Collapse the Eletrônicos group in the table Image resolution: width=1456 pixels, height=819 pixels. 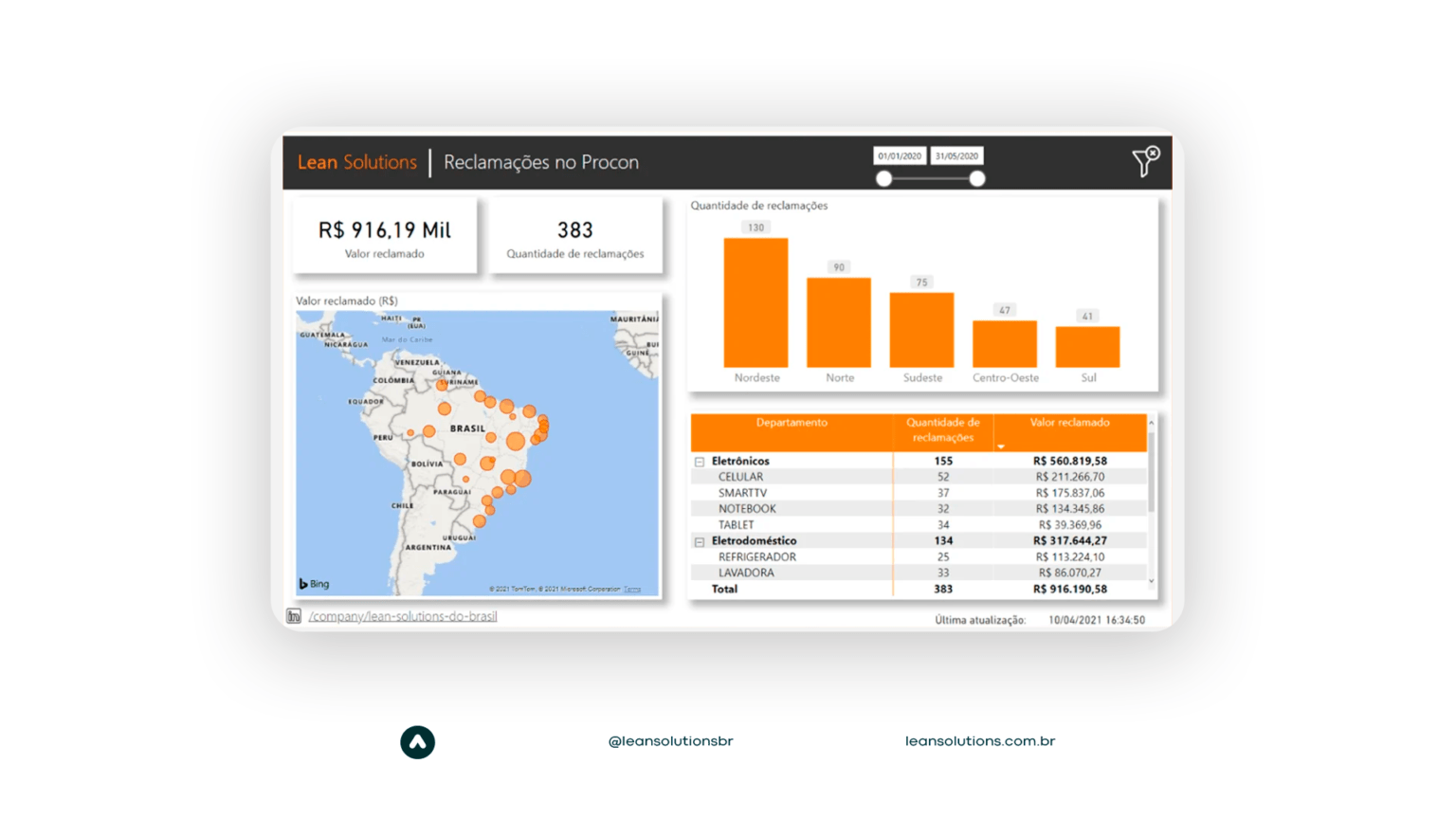698,461
